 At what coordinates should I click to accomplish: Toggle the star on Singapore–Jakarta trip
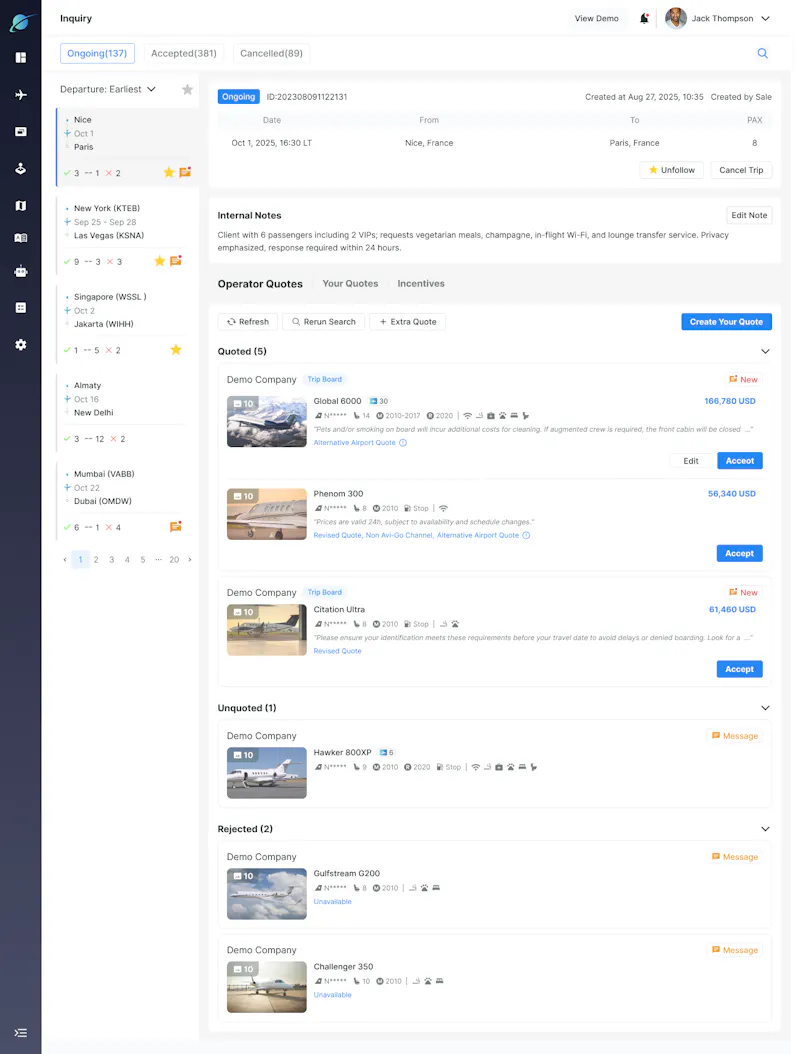click(175, 350)
